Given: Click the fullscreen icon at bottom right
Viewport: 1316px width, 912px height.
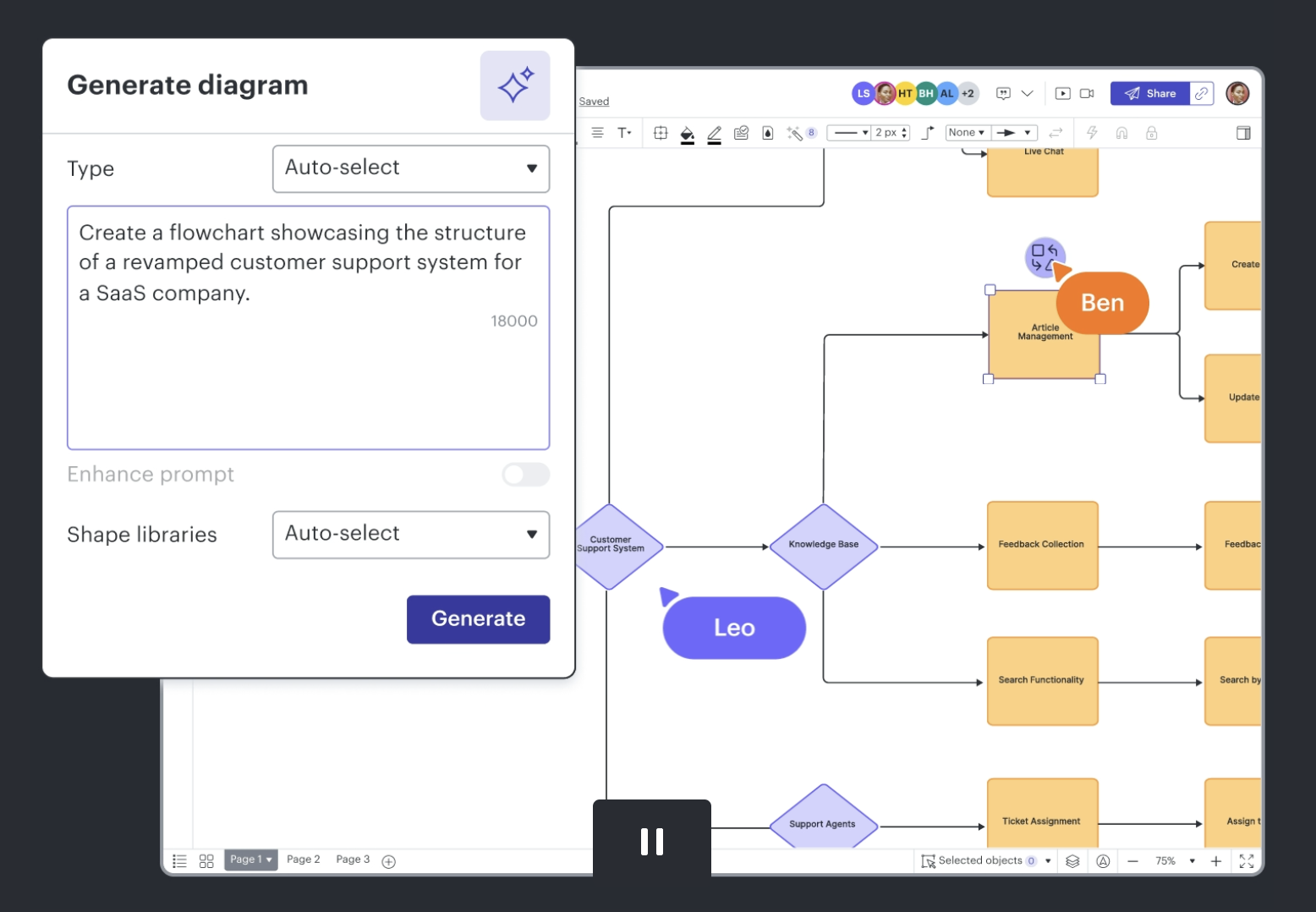Looking at the screenshot, I should pyautogui.click(x=1247, y=860).
